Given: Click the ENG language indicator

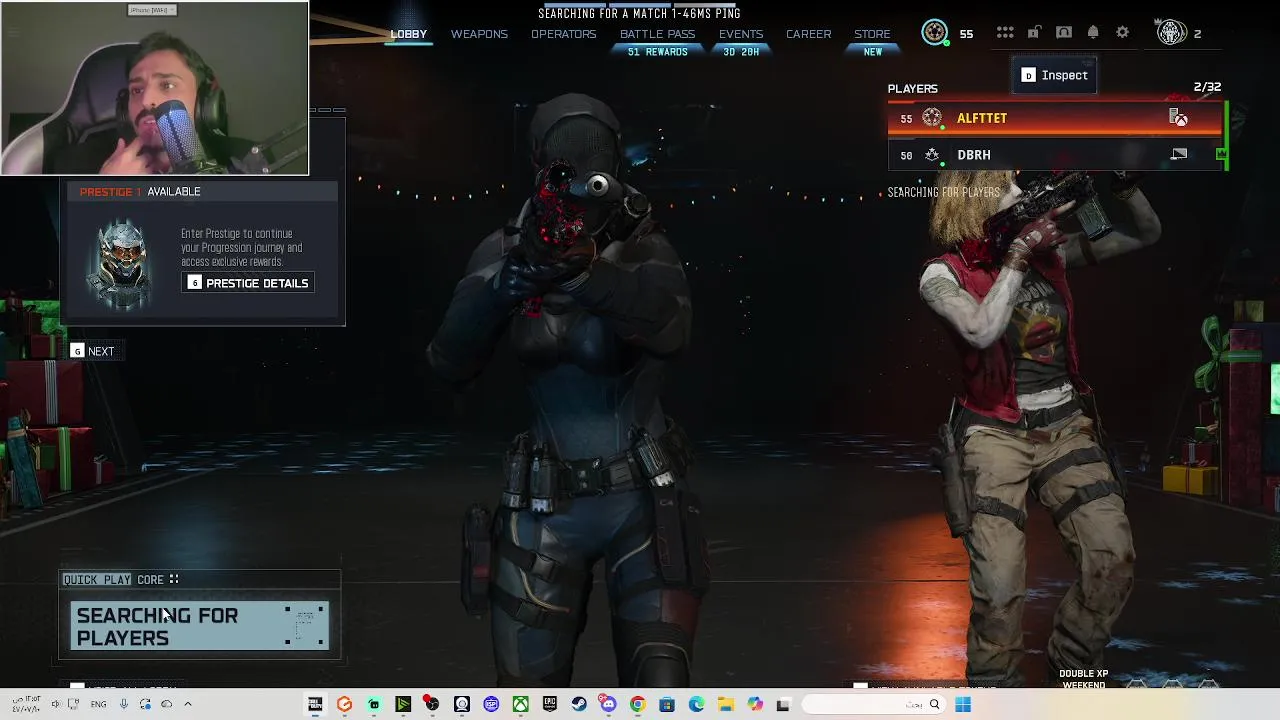Looking at the screenshot, I should click(98, 704).
